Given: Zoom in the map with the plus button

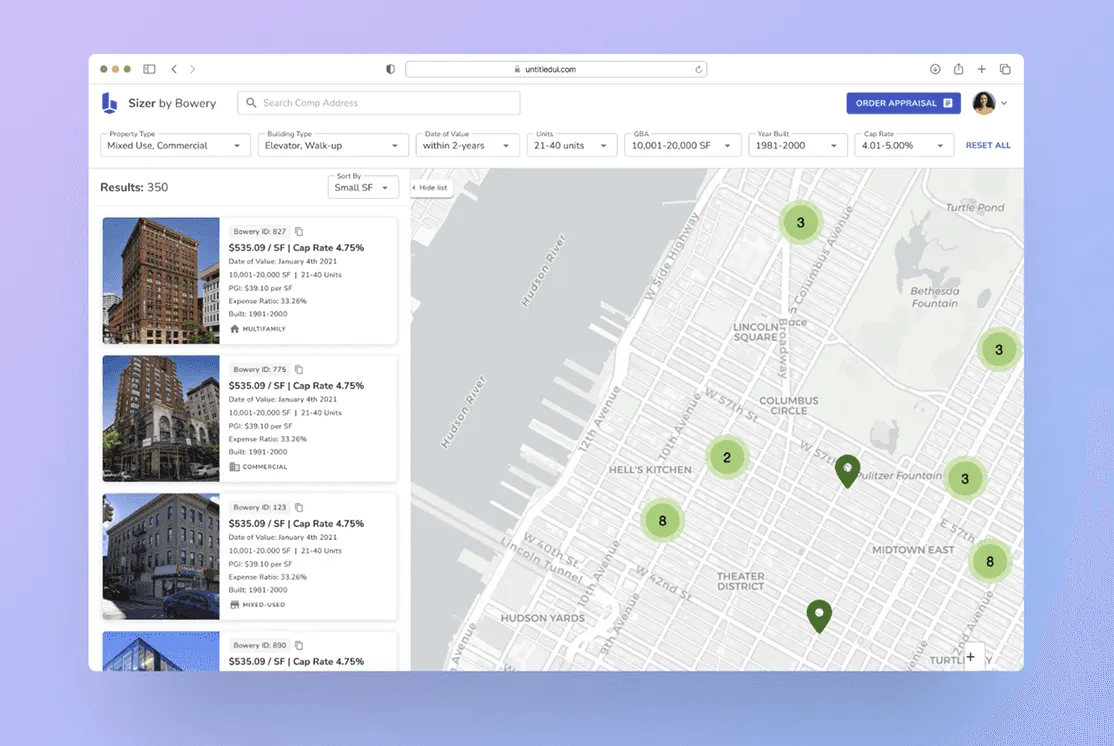Looking at the screenshot, I should coord(970,657).
